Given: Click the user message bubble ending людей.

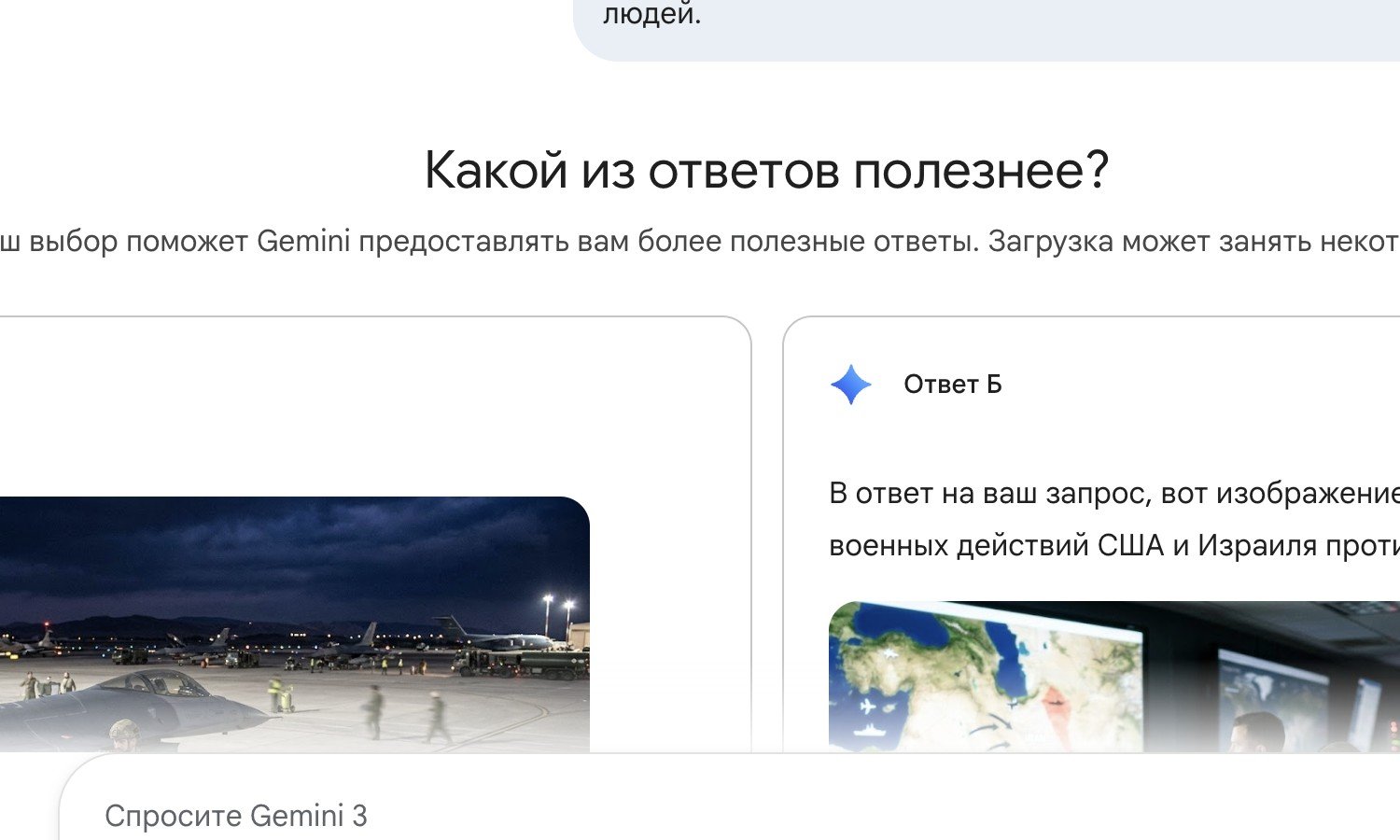Looking at the screenshot, I should pyautogui.click(x=987, y=30).
